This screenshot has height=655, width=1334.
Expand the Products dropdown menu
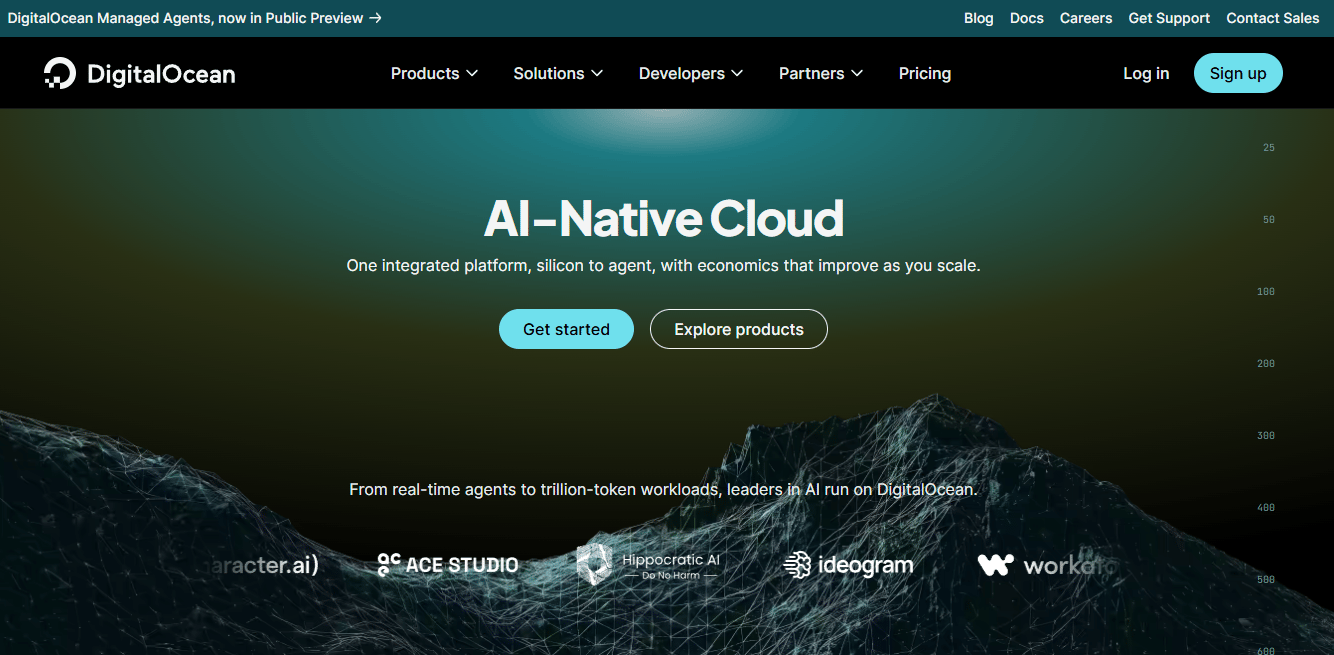pyautogui.click(x=434, y=73)
